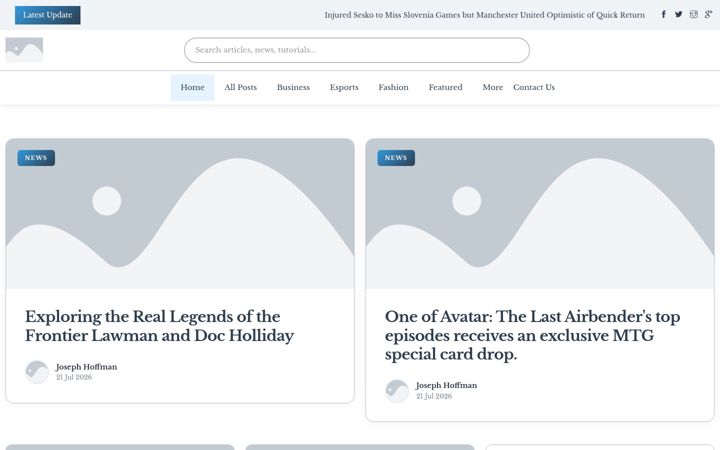Image resolution: width=720 pixels, height=450 pixels.
Task: Open the Contact Us menu item
Action: pyautogui.click(x=534, y=87)
